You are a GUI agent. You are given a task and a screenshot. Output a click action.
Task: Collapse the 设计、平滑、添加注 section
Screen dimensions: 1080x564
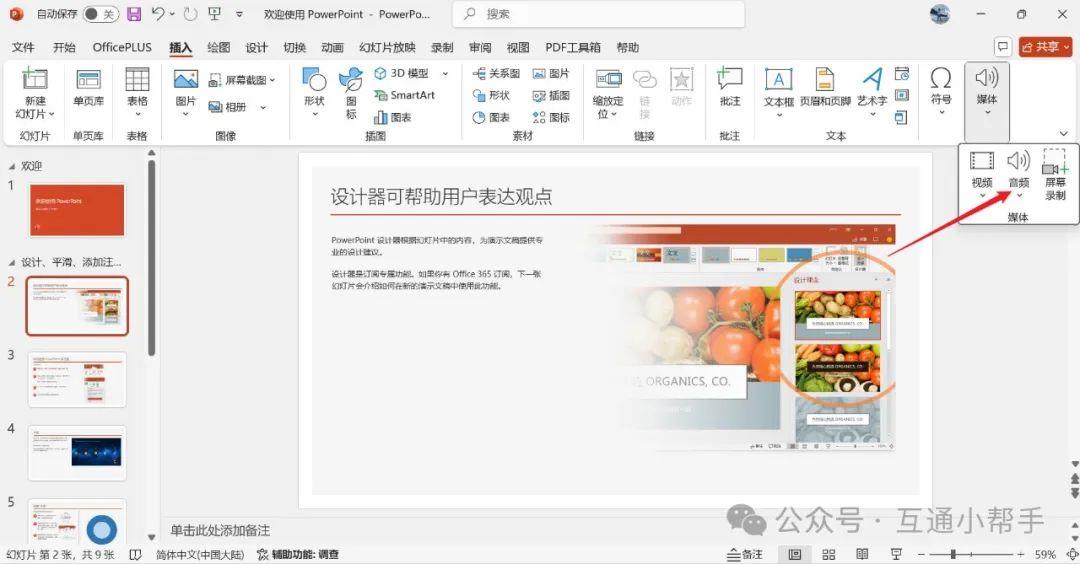pyautogui.click(x=11, y=262)
